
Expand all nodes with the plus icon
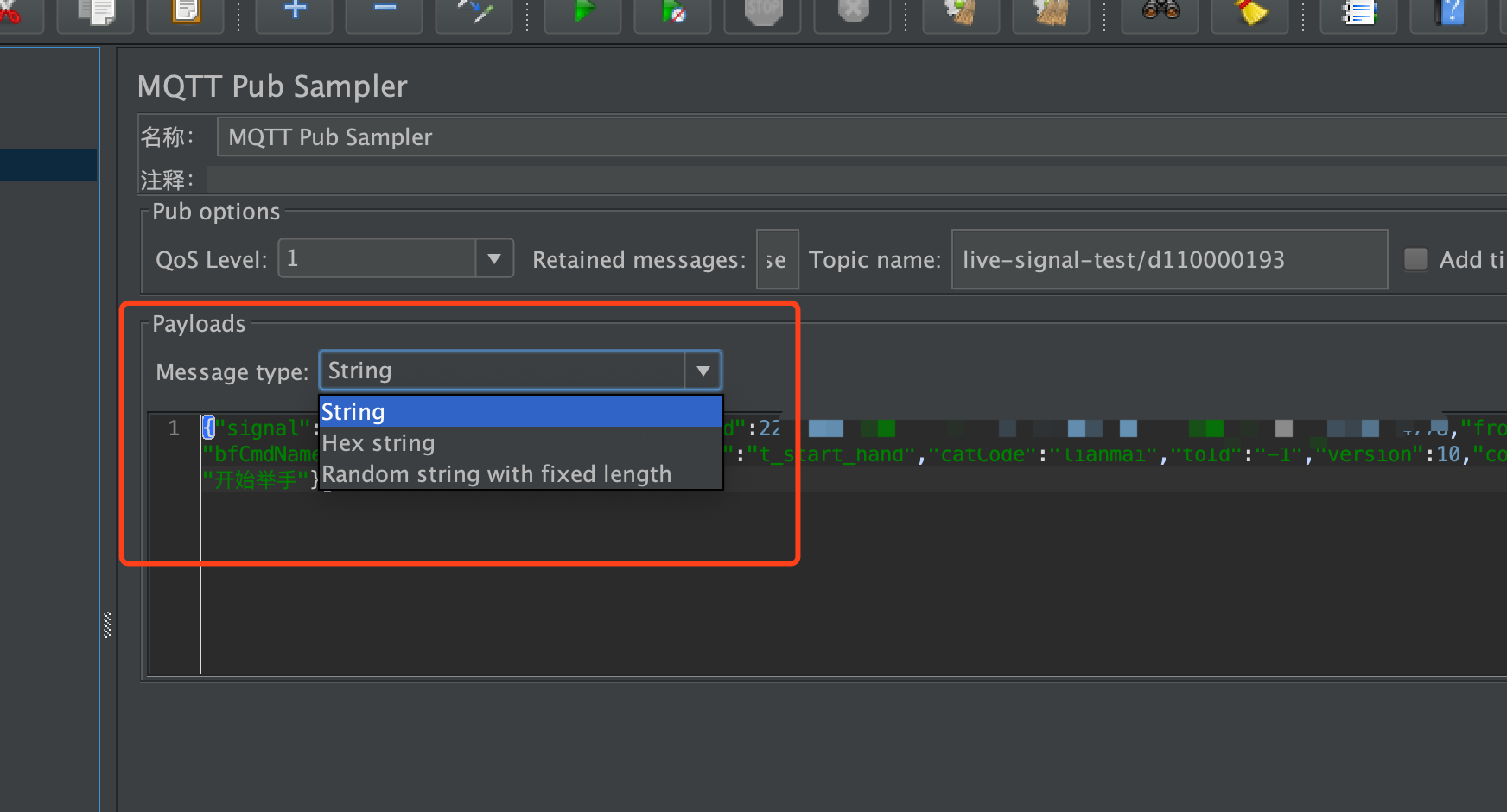(295, 12)
